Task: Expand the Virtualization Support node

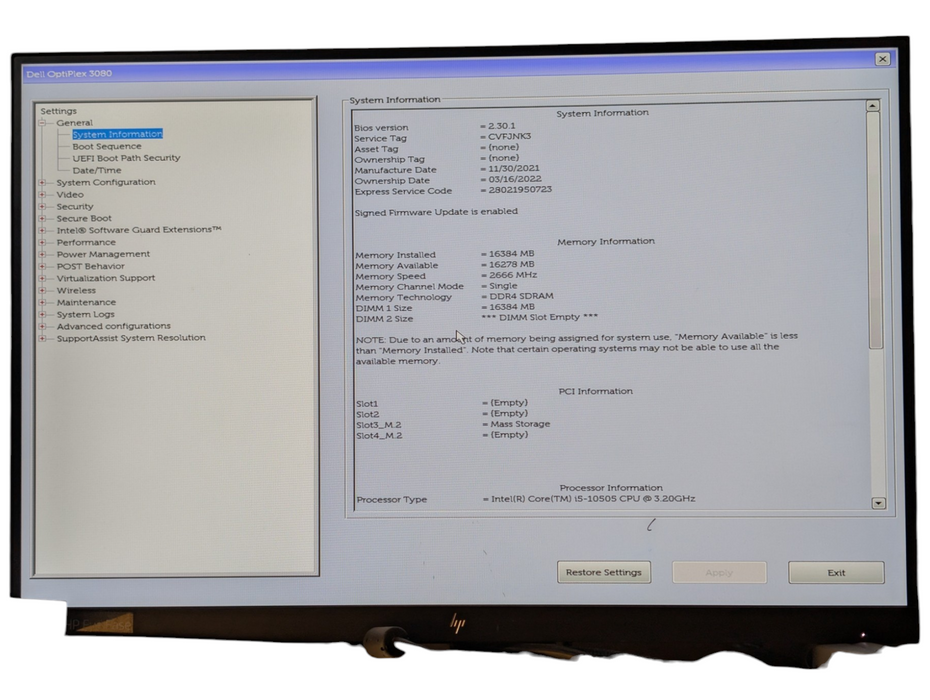Action: pyautogui.click(x=42, y=278)
